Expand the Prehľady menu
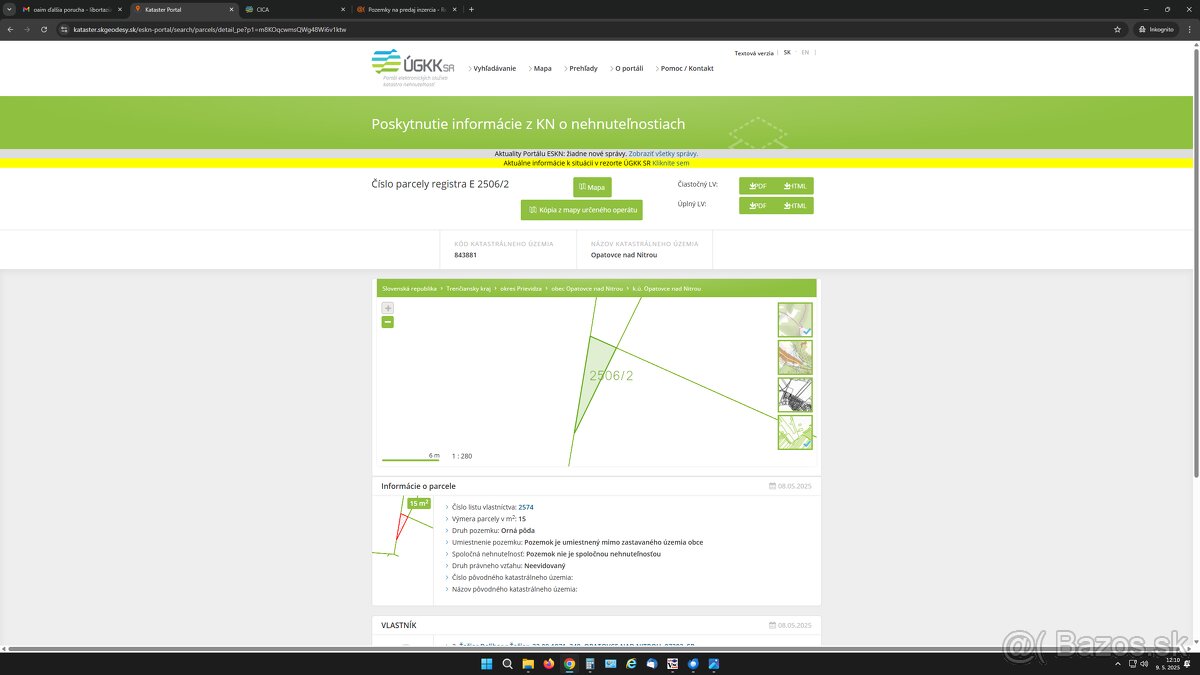1200x675 pixels. click(582, 69)
